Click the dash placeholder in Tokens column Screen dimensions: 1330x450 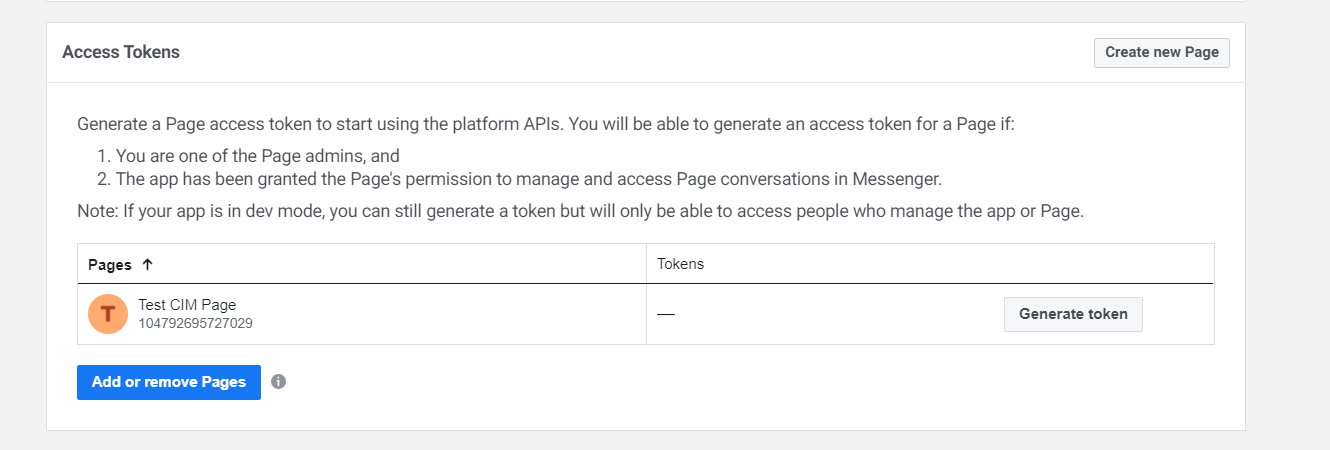tap(666, 314)
